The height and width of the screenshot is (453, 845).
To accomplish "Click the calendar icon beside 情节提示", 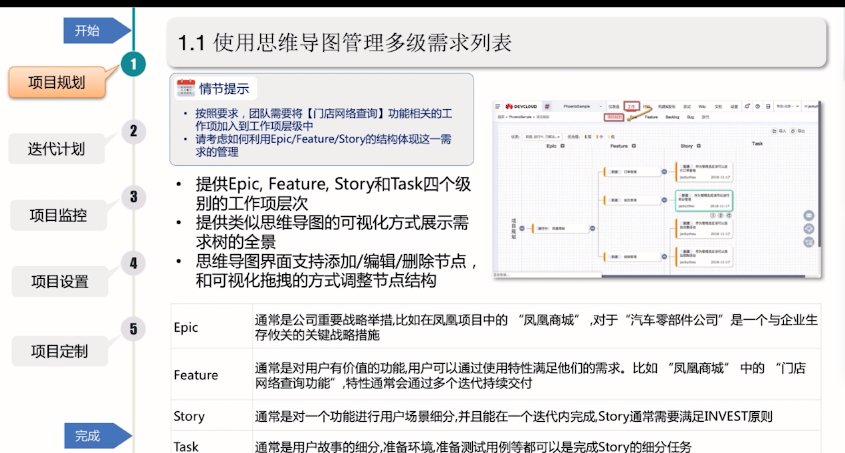I will pyautogui.click(x=185, y=88).
